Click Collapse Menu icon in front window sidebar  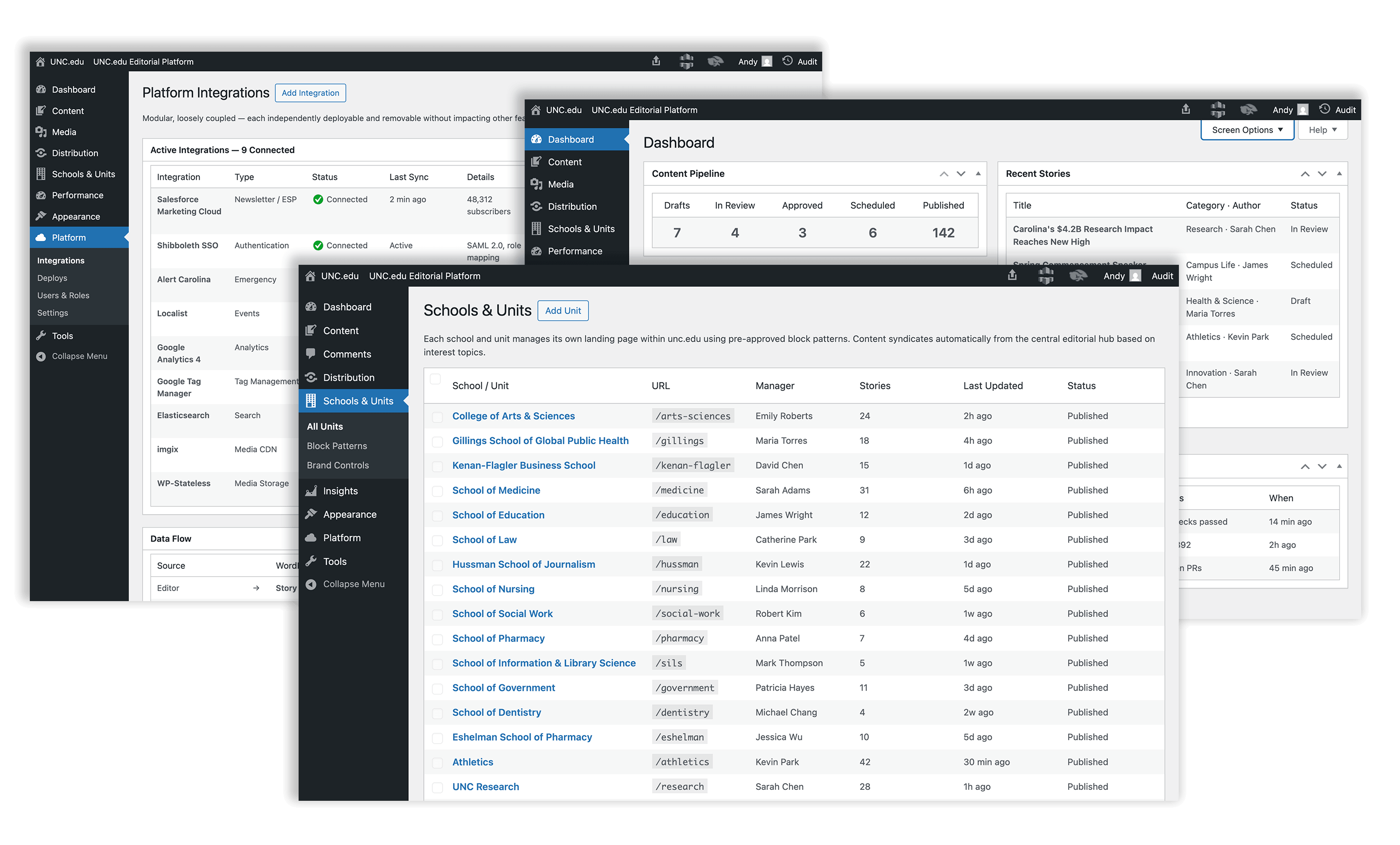coord(311,584)
